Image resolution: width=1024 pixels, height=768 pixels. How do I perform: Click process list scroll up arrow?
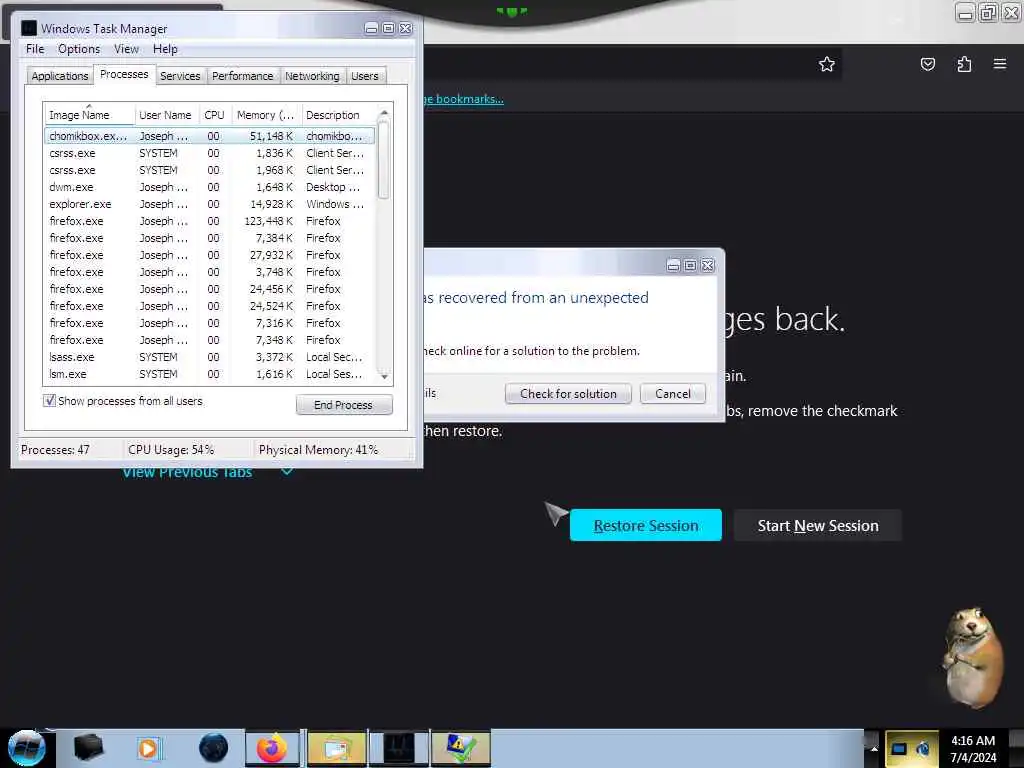[x=384, y=114]
